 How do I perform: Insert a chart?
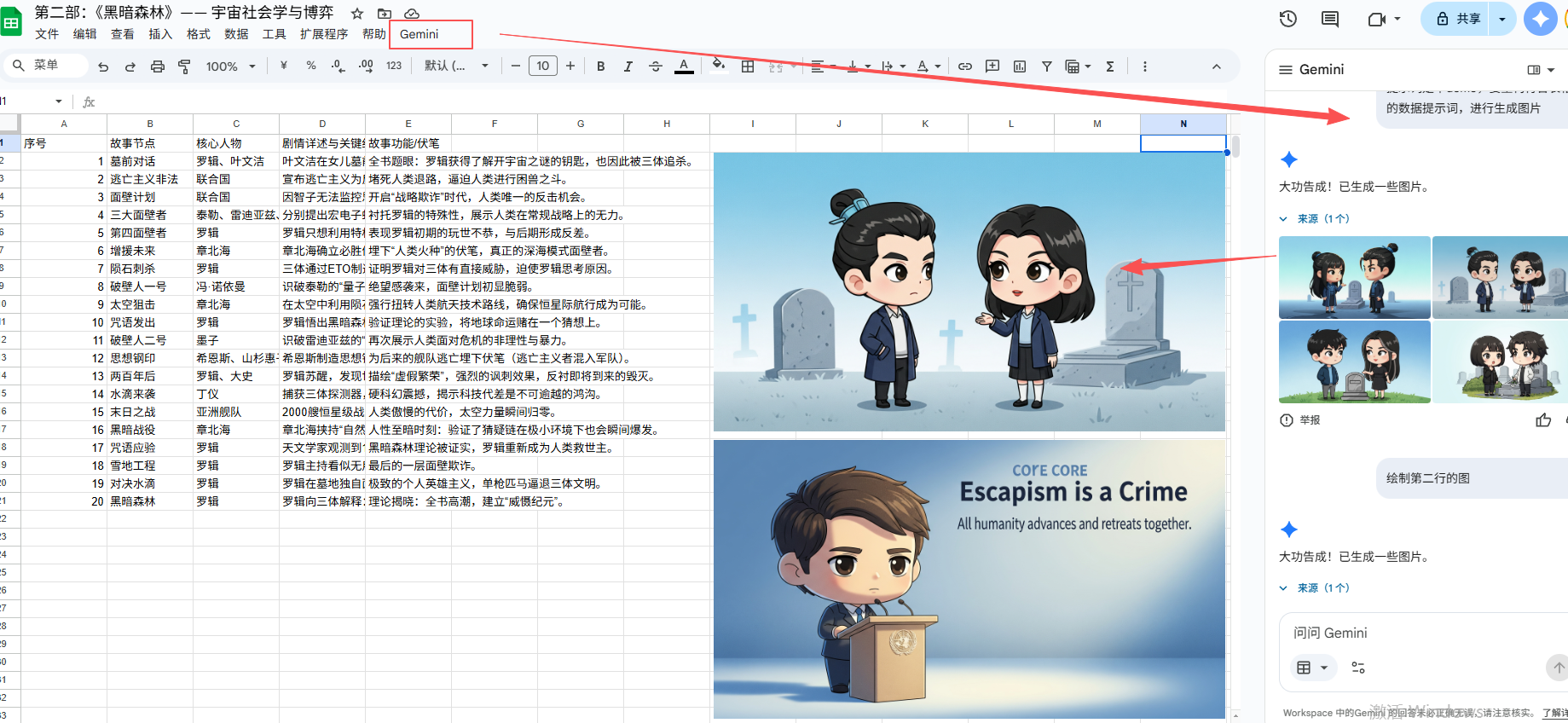click(x=1020, y=66)
